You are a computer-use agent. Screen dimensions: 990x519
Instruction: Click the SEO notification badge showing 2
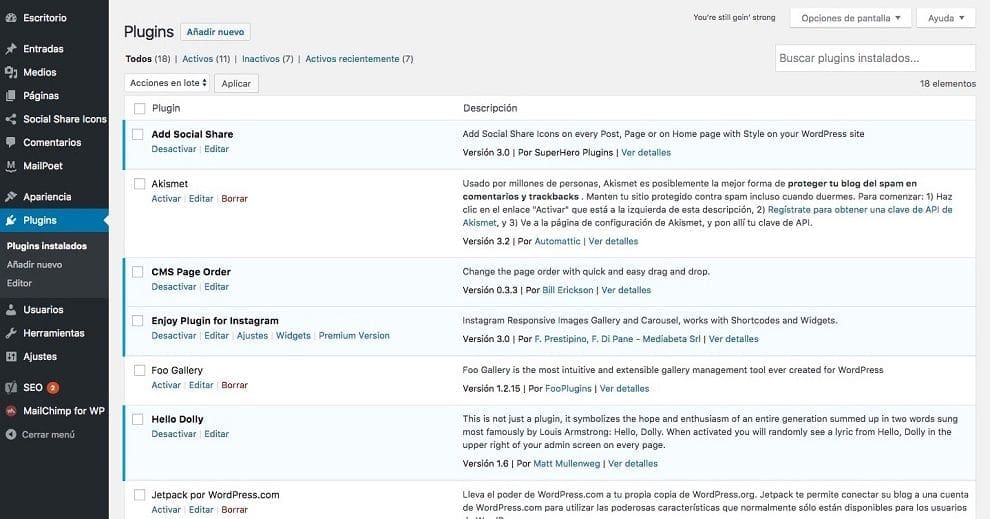point(53,388)
